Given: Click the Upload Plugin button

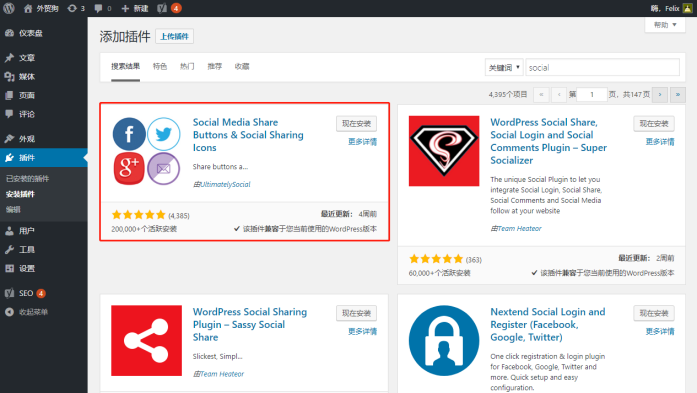Looking at the screenshot, I should (174, 36).
